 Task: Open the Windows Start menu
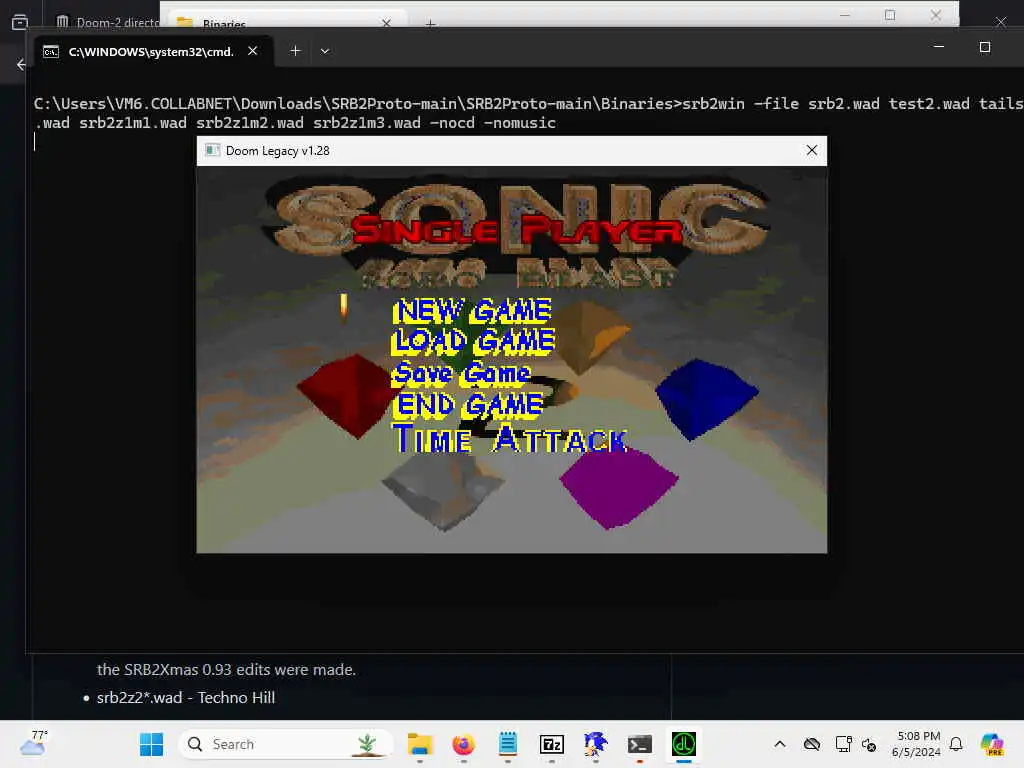pyautogui.click(x=152, y=744)
